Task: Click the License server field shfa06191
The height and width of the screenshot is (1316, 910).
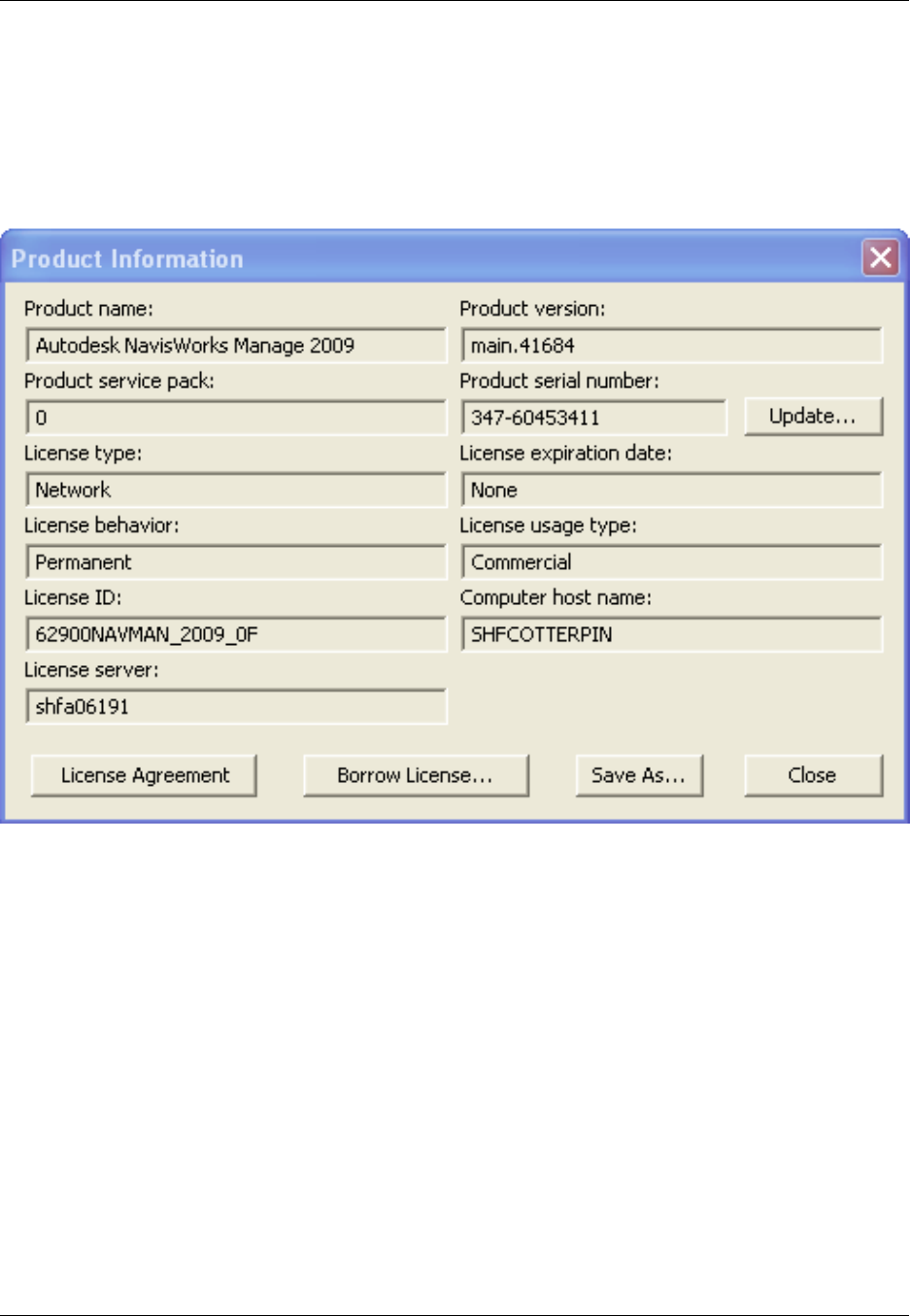Action: (236, 706)
